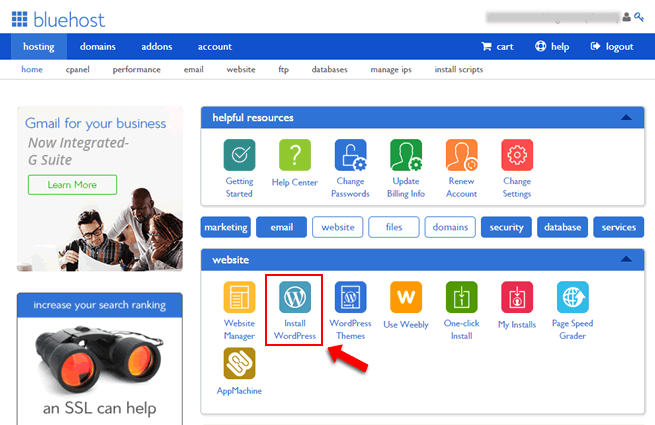
Task: Click the G Suite team photo banner
Action: click(100, 189)
